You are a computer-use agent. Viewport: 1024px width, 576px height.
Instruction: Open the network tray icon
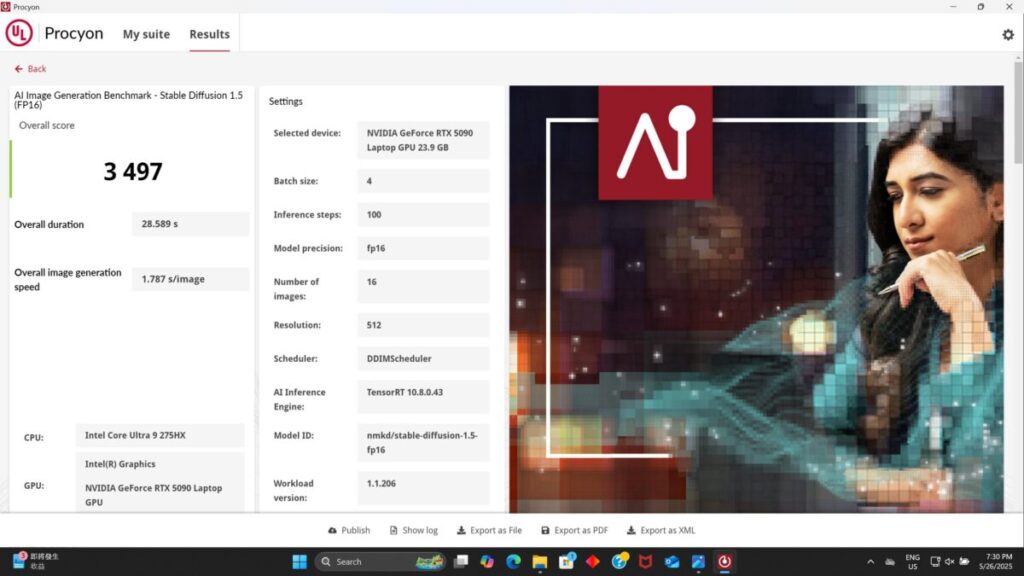[x=935, y=562]
